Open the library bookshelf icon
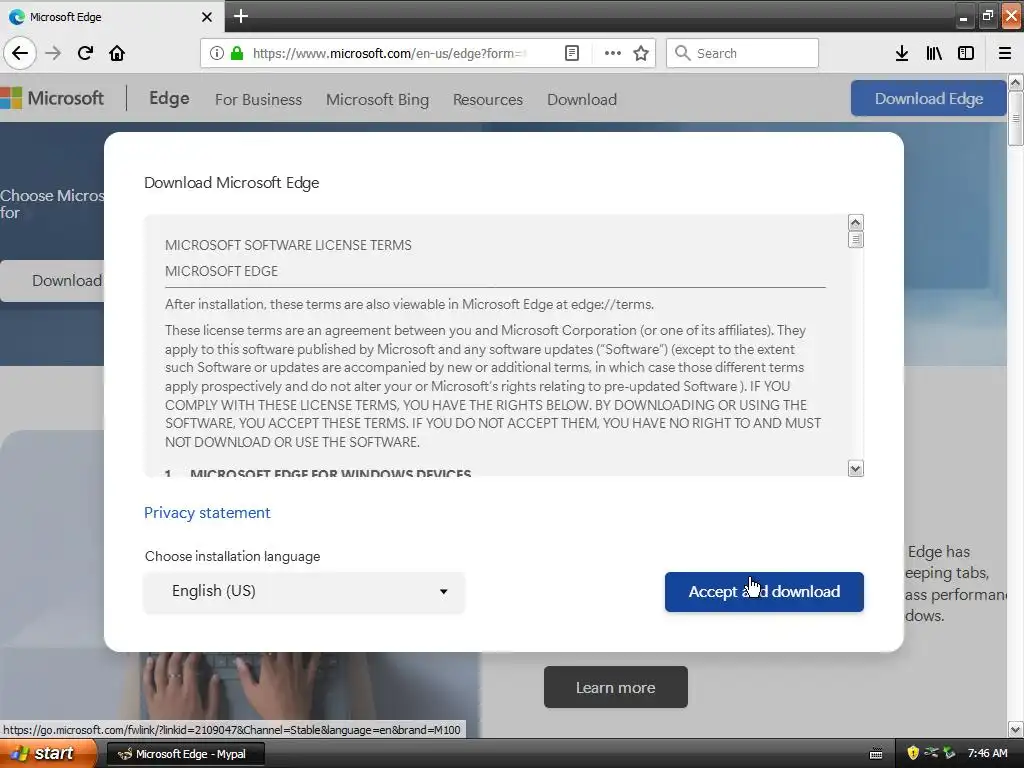This screenshot has width=1024, height=768. pyautogui.click(x=934, y=53)
